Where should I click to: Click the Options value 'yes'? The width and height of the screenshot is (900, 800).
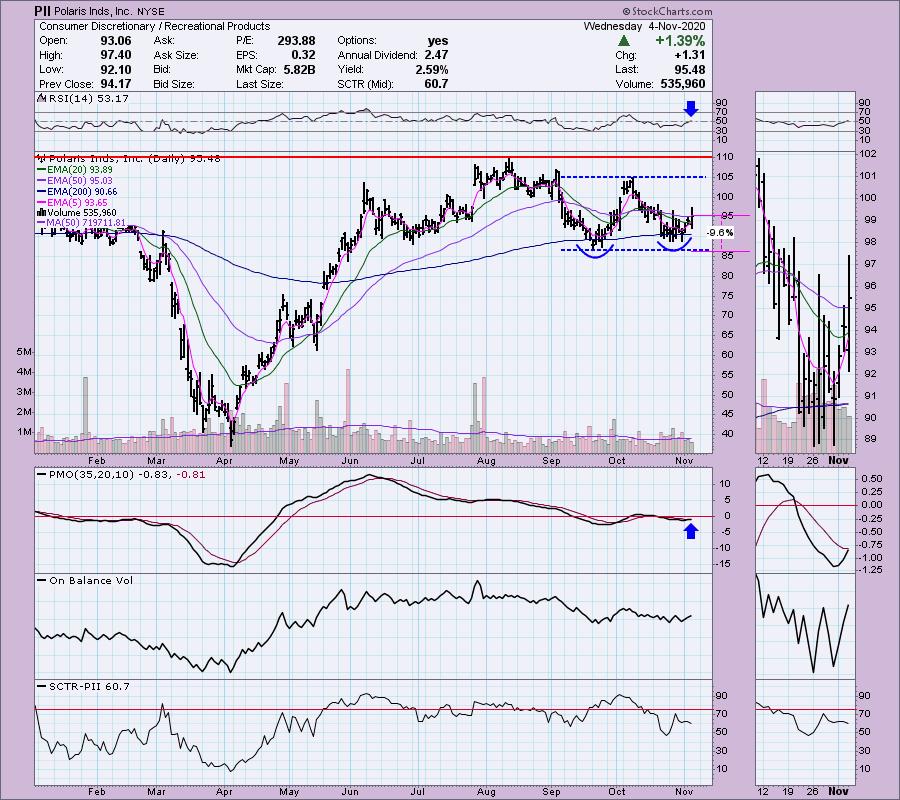(x=438, y=41)
